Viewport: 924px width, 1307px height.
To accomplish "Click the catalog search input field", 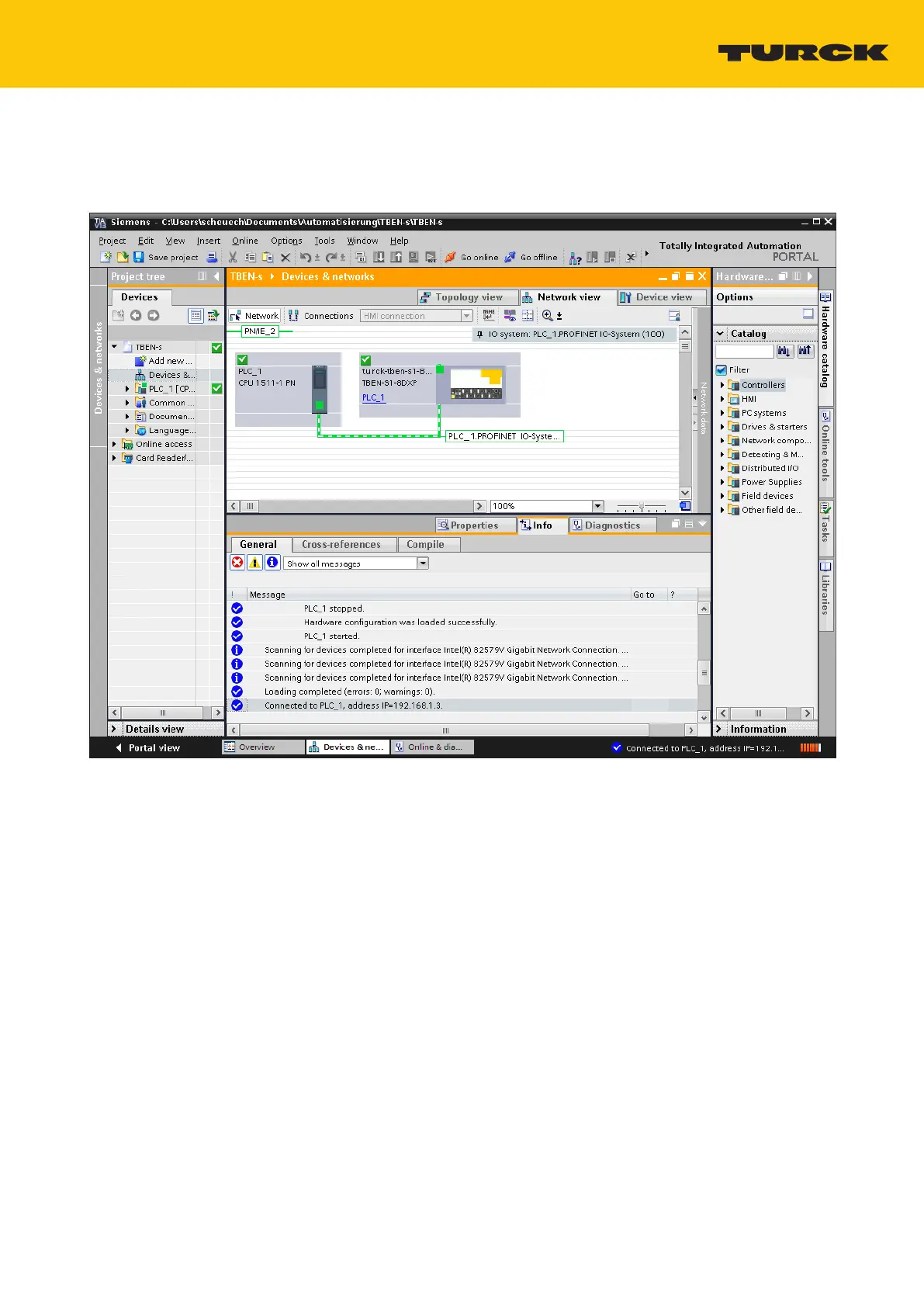I will click(x=744, y=352).
